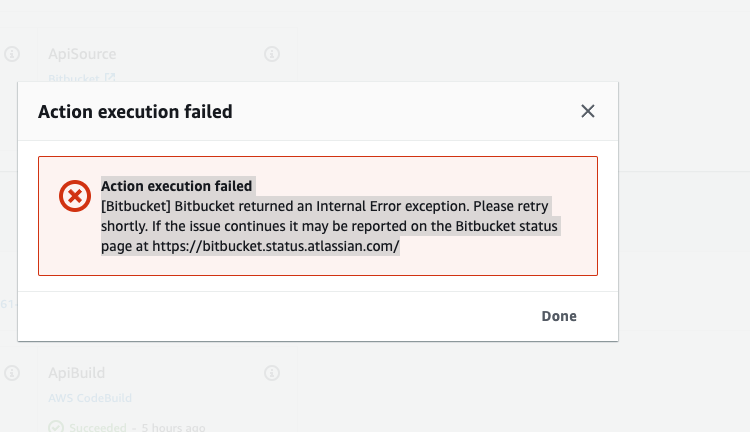
Task: Click the Bitbucket Internal Error message text
Action: [x=329, y=226]
